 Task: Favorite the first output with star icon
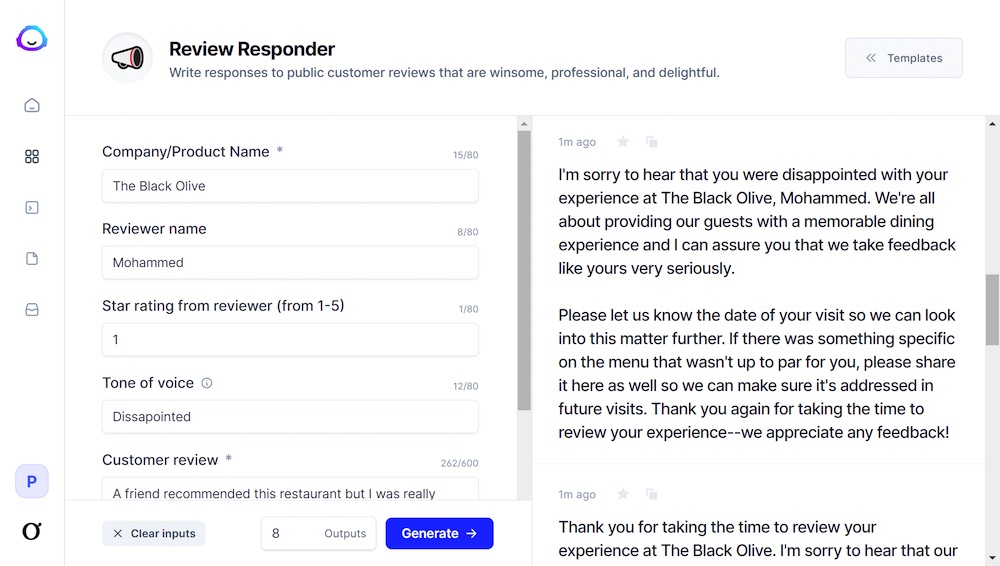pyautogui.click(x=623, y=142)
